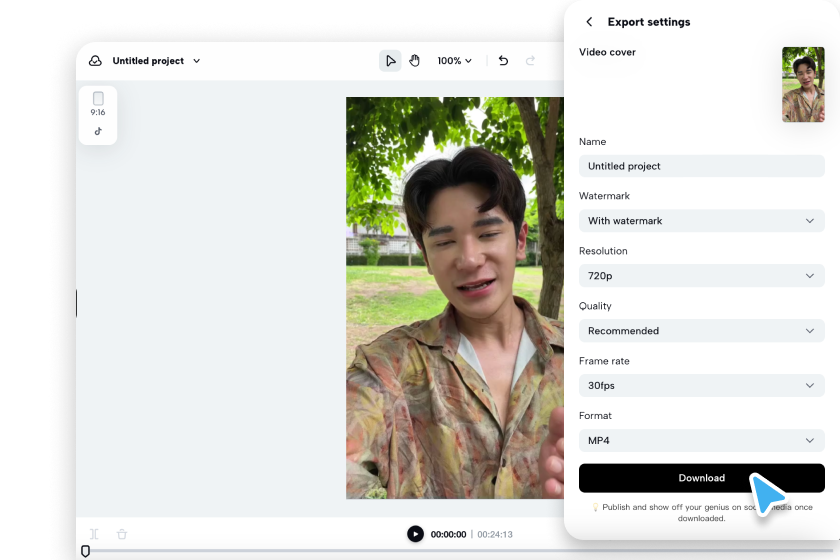840x560 pixels.
Task: Expand the Recommended quality dropdown
Action: (701, 331)
